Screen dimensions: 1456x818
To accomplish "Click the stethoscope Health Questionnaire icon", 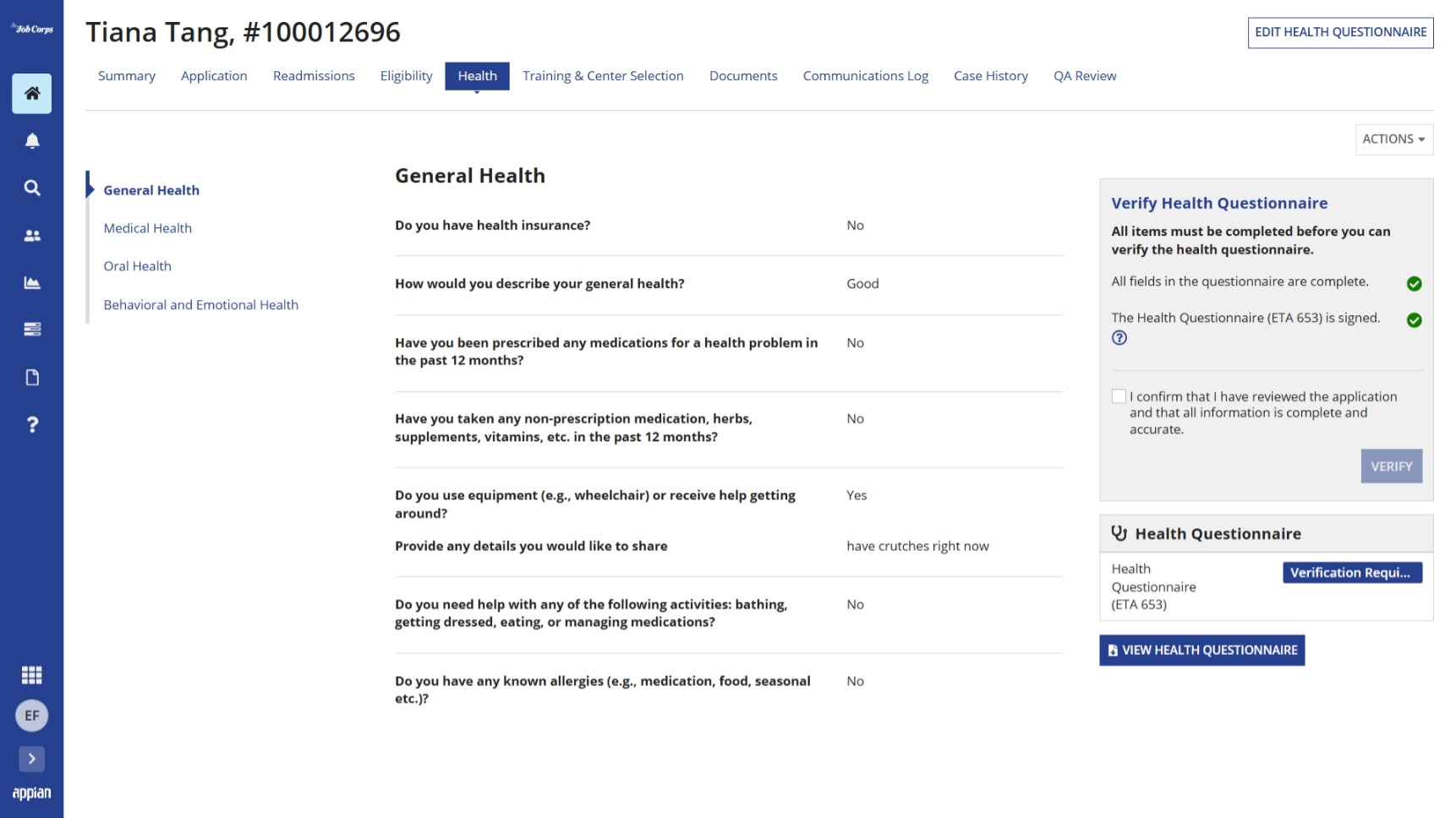I will [1119, 533].
